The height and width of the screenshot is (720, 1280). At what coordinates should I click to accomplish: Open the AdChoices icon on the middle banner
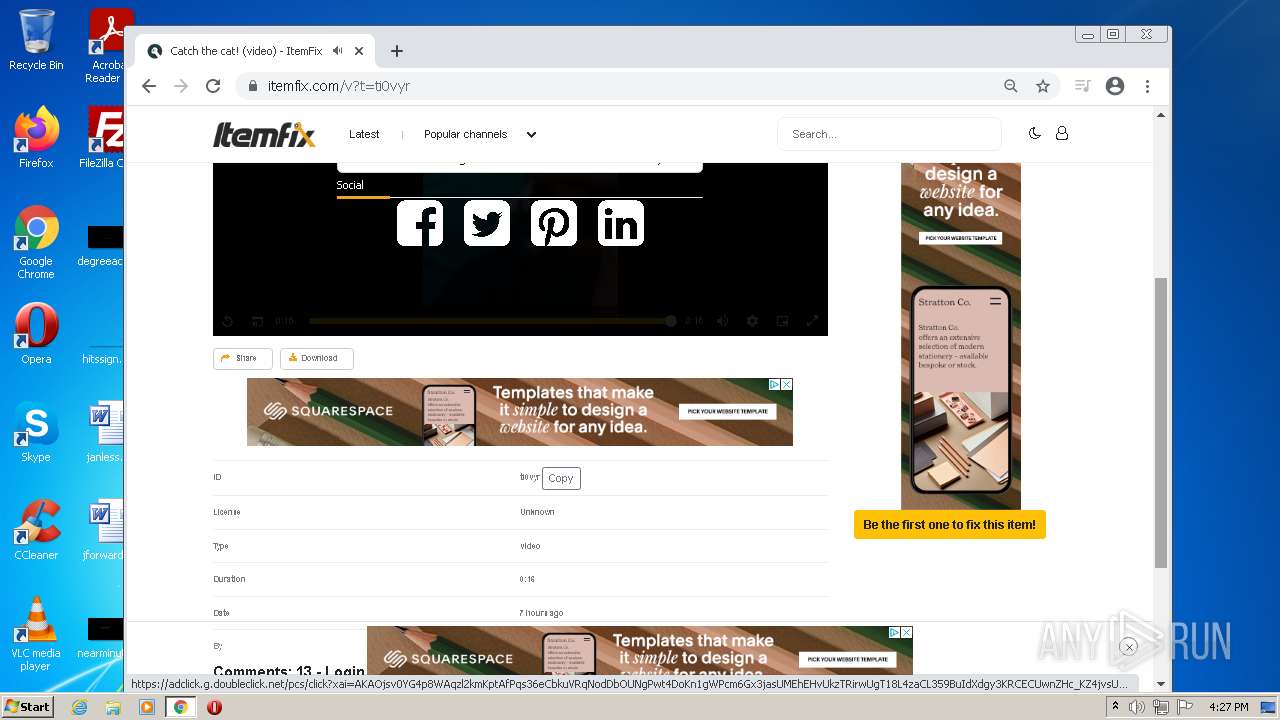click(x=774, y=384)
